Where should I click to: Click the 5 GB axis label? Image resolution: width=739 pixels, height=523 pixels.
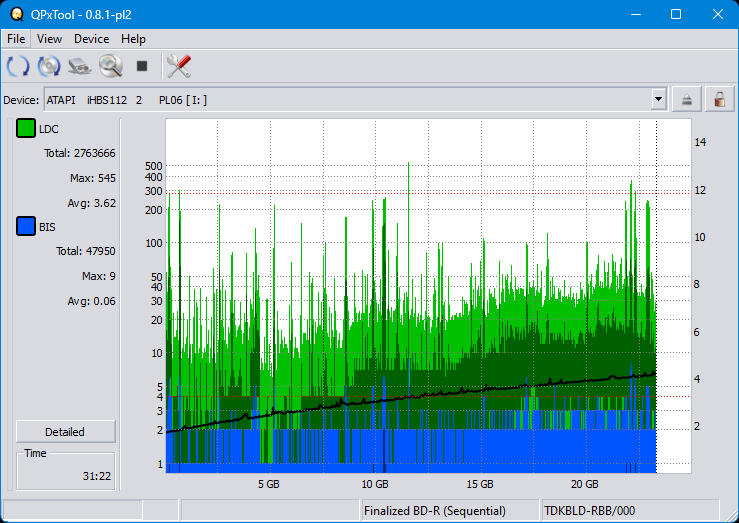tap(269, 484)
